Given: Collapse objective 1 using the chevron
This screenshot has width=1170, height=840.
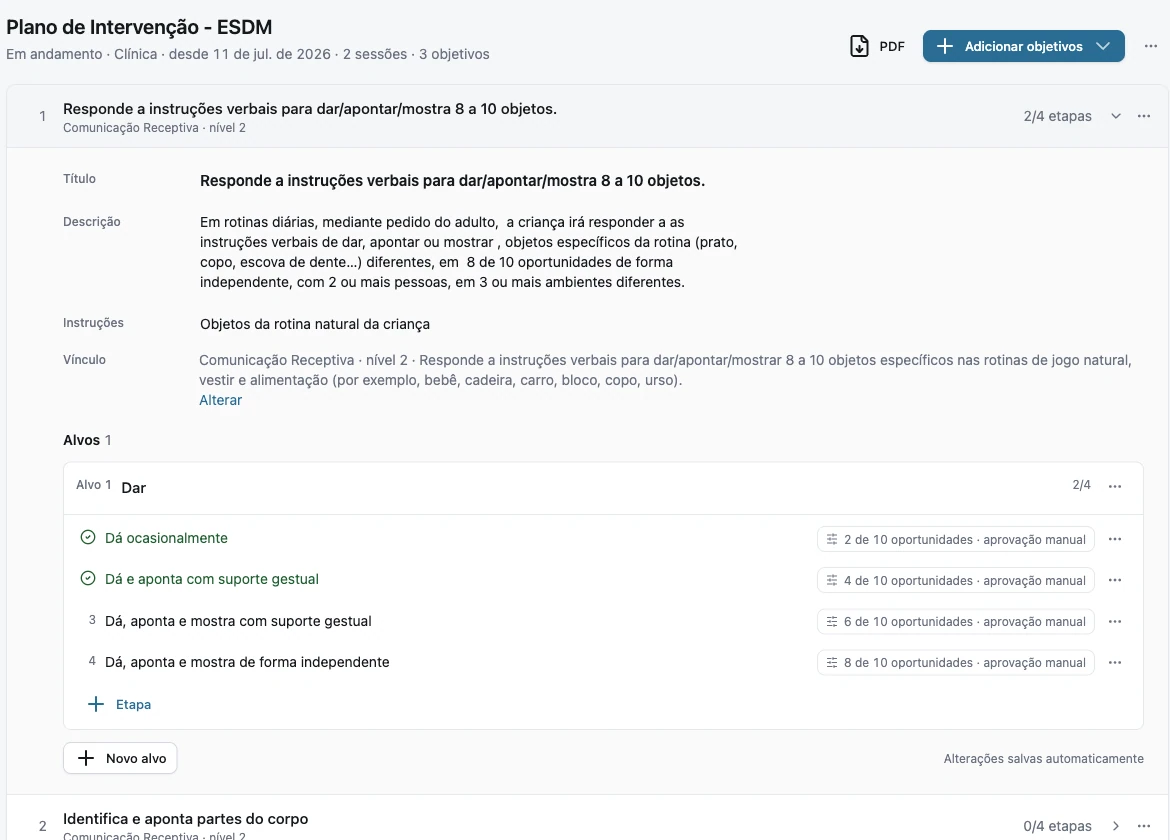Looking at the screenshot, I should pyautogui.click(x=1116, y=116).
